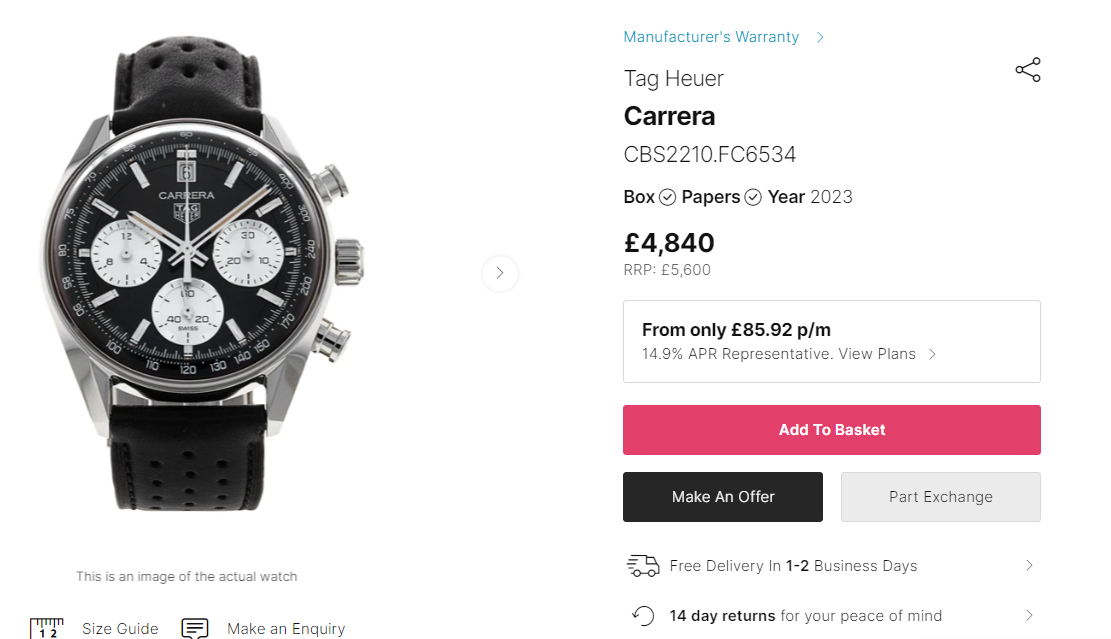Expand the Manufacturer's Warranty chevron
The image size is (1111, 639).
(820, 37)
